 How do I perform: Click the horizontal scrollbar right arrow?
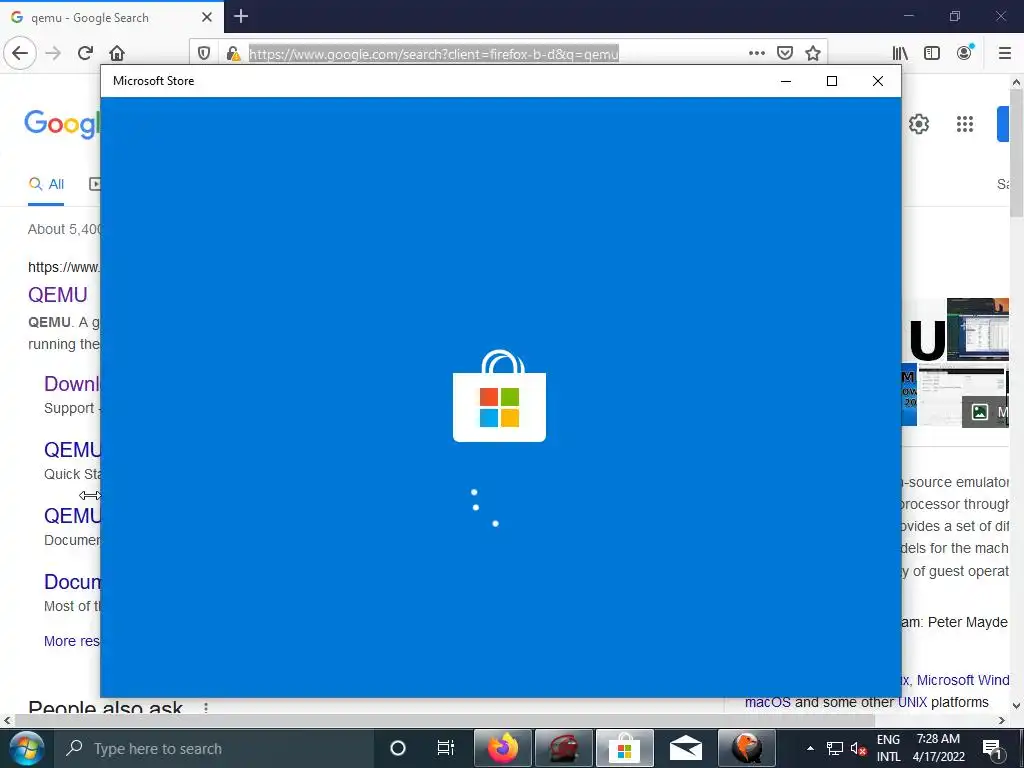click(x=1002, y=720)
